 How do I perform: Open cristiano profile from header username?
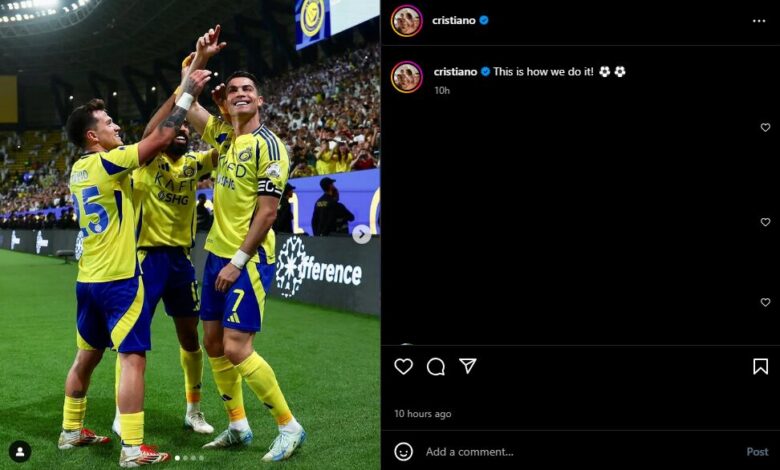(454, 20)
